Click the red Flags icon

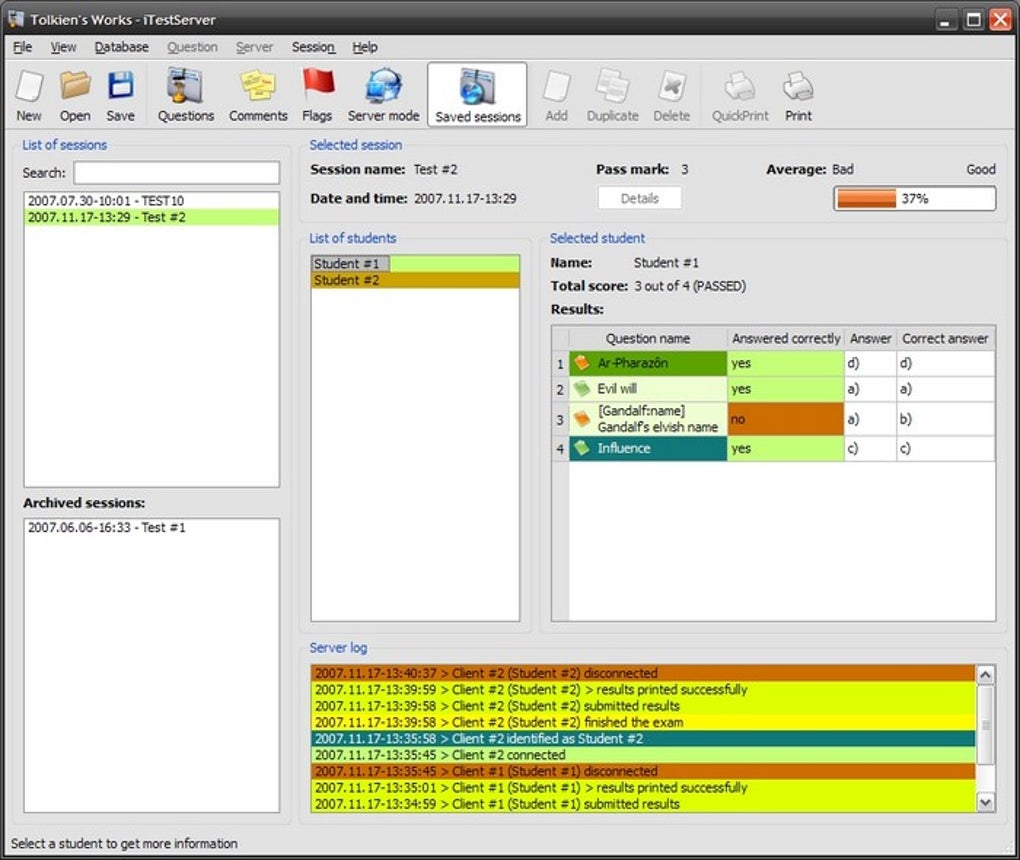[317, 95]
